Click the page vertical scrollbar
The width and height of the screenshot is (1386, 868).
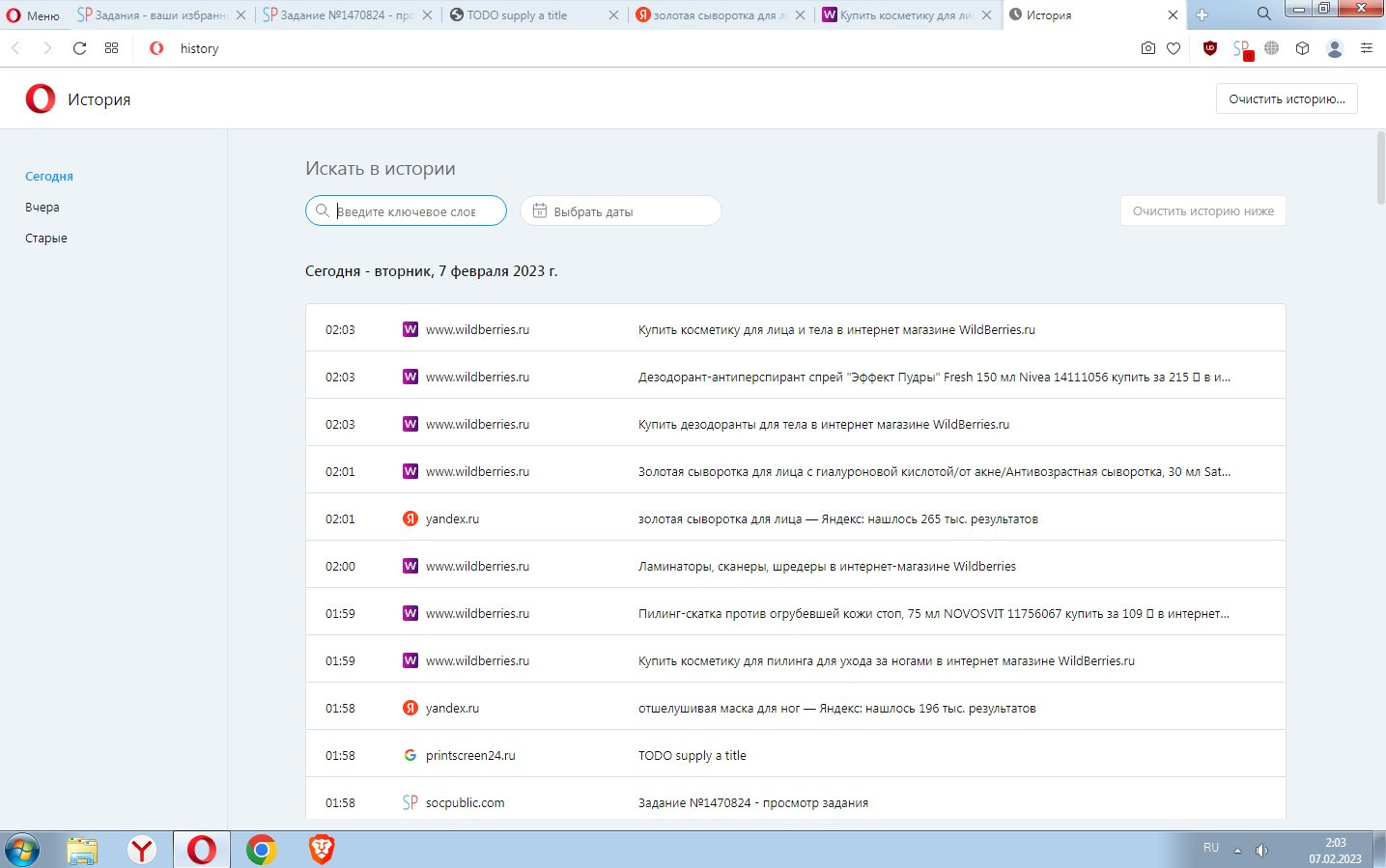(1380, 169)
